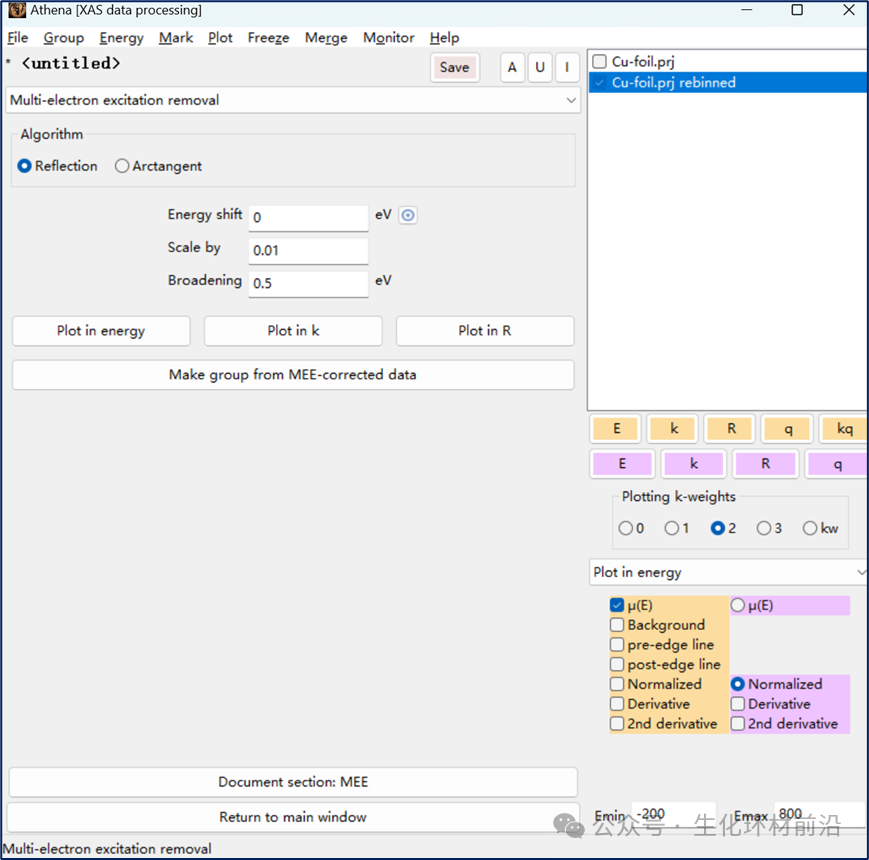The height and width of the screenshot is (860, 869).
Task: Click the Plot in energy button
Action: click(x=101, y=331)
